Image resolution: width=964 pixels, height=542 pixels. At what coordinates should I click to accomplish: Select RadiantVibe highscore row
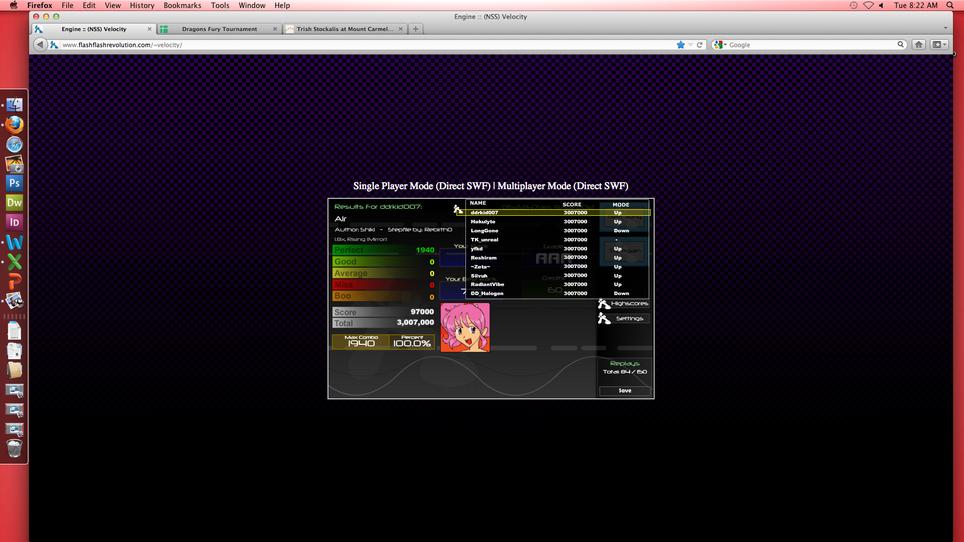(558, 285)
